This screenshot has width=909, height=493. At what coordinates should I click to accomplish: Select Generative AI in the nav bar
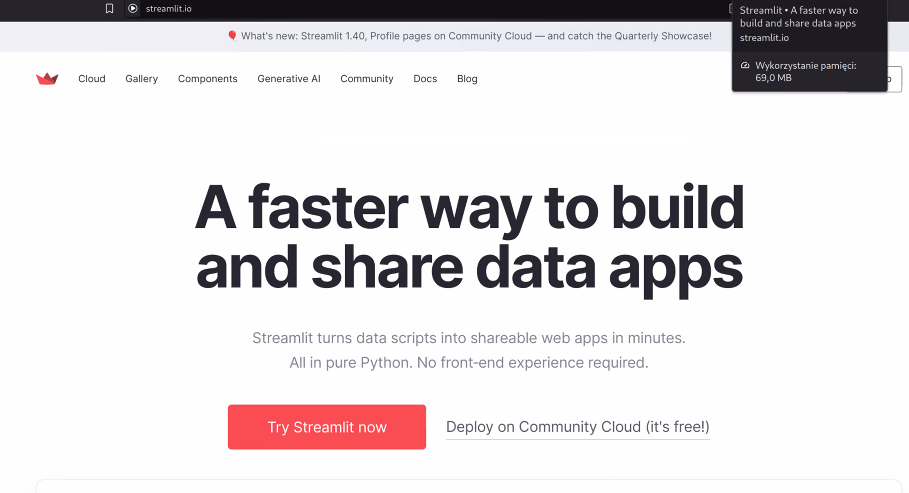(x=289, y=79)
